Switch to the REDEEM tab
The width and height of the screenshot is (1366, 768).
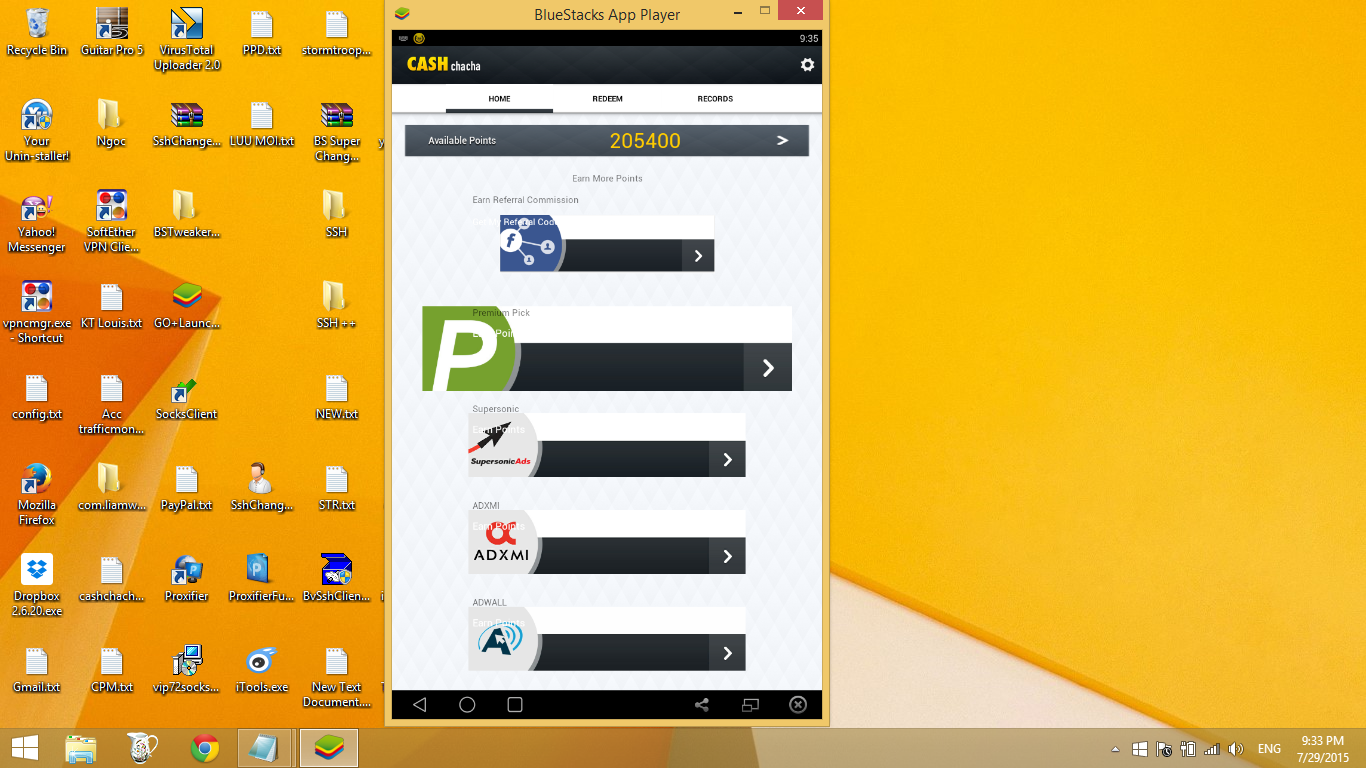pos(607,99)
